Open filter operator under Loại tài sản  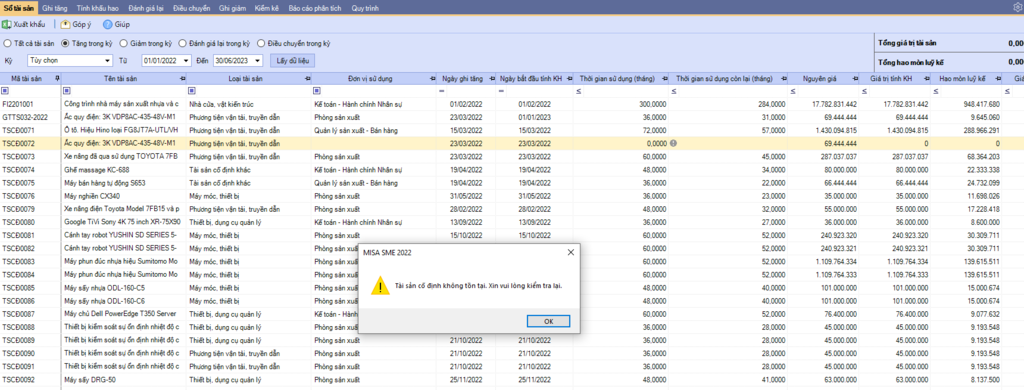click(192, 91)
